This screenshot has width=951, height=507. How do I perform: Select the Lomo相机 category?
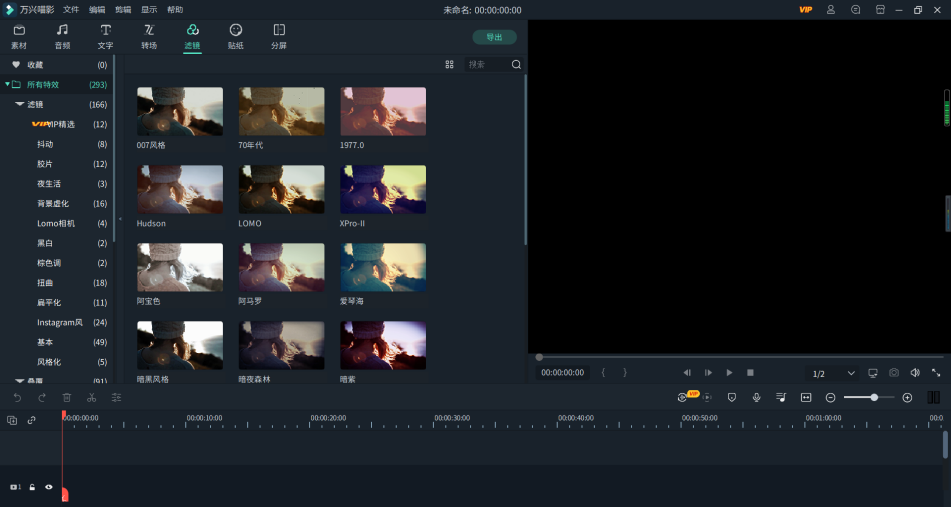coord(57,223)
